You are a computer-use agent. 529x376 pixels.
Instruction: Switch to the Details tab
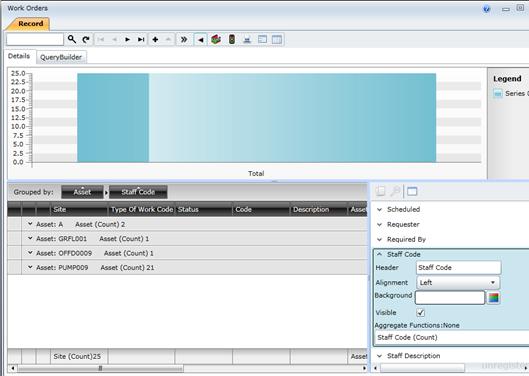(x=19, y=56)
